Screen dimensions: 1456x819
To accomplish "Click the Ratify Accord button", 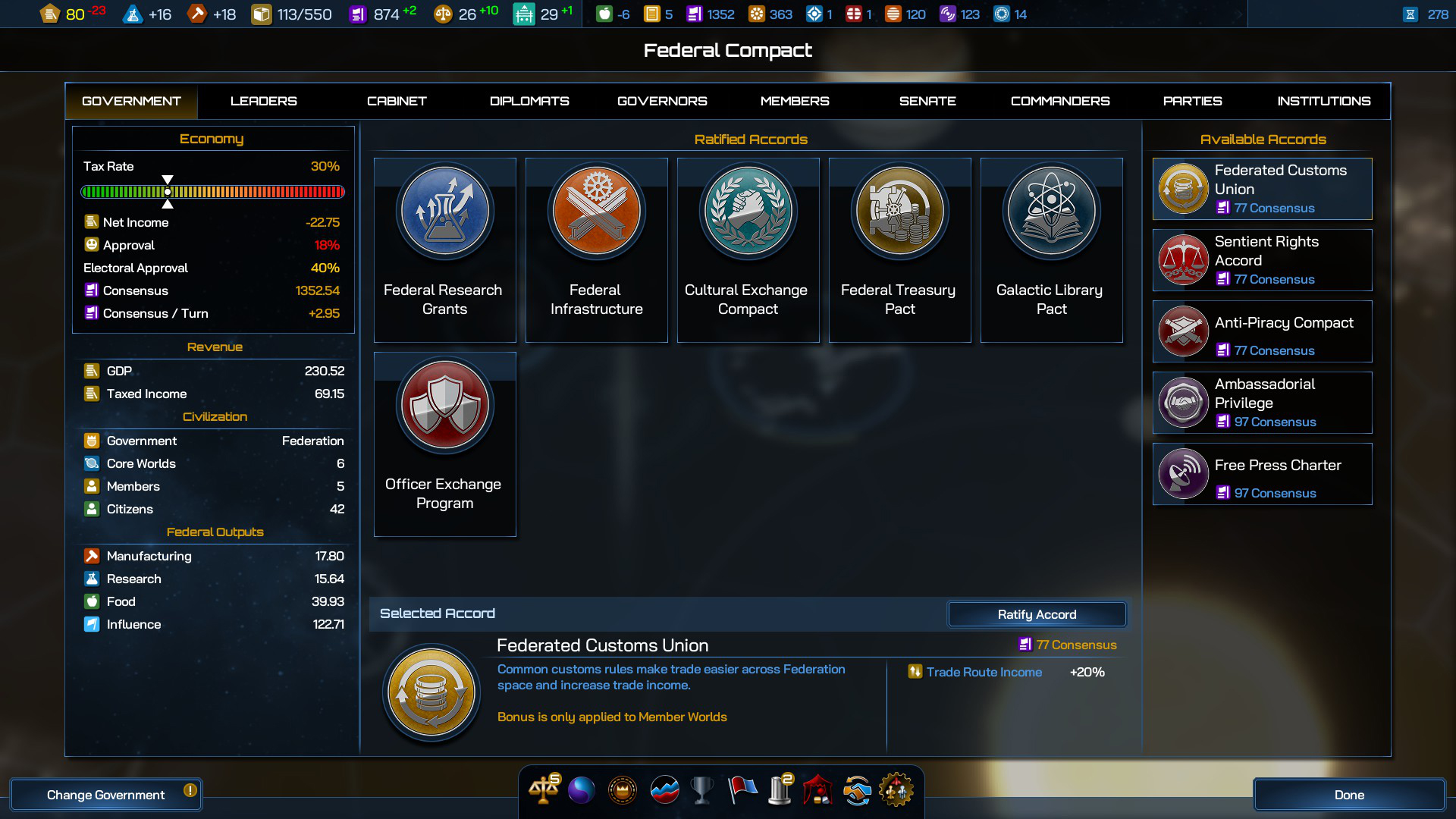I will coord(1037,614).
